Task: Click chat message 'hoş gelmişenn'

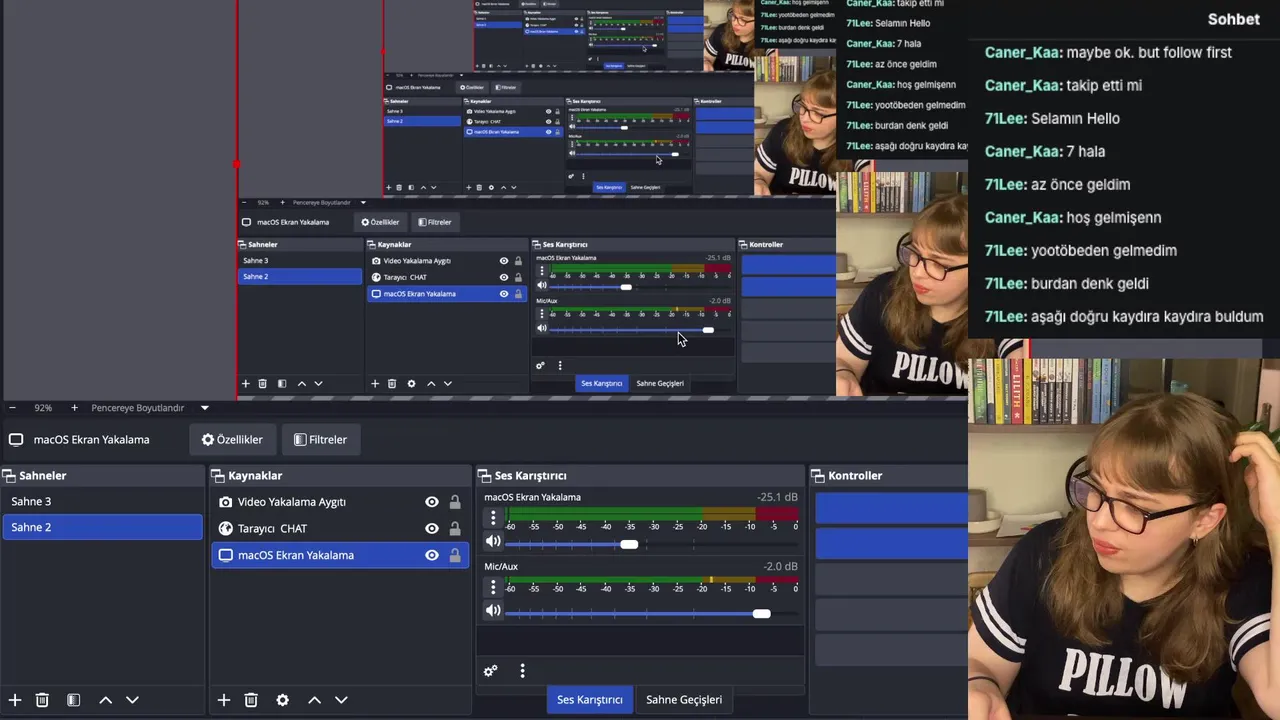Action: pos(1114,217)
